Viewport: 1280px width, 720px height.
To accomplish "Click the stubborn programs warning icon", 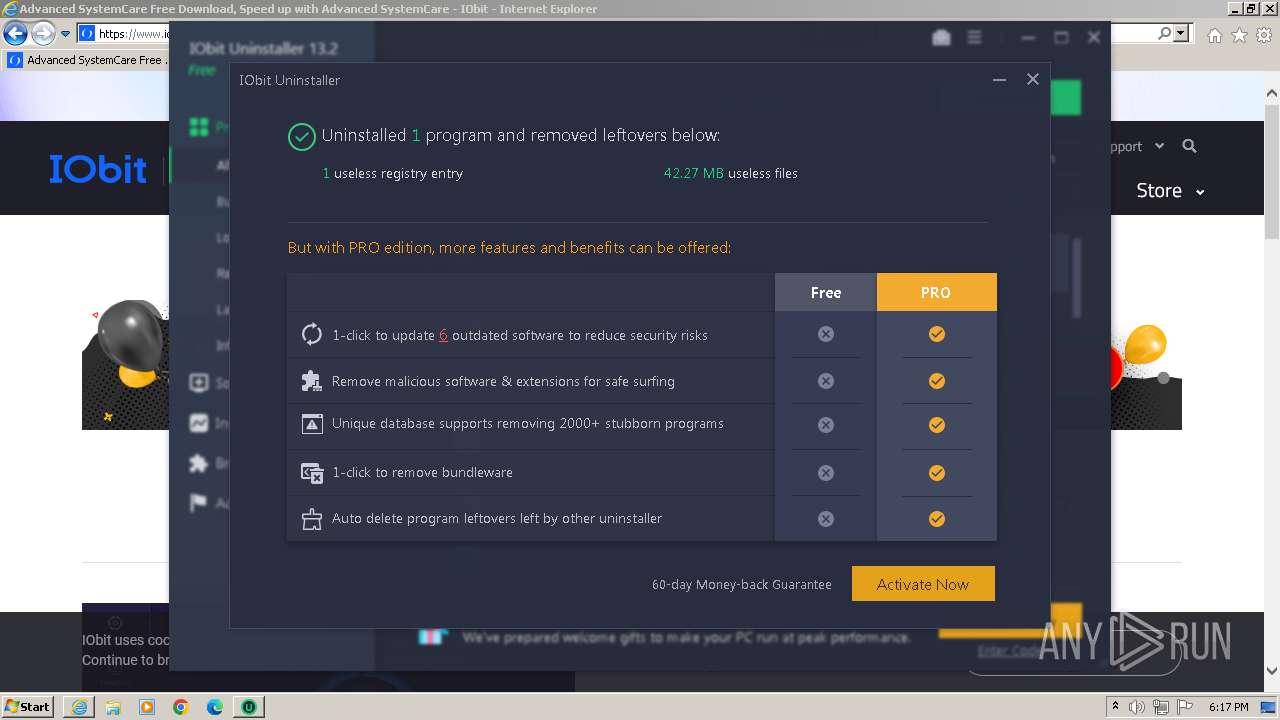I will coord(312,424).
